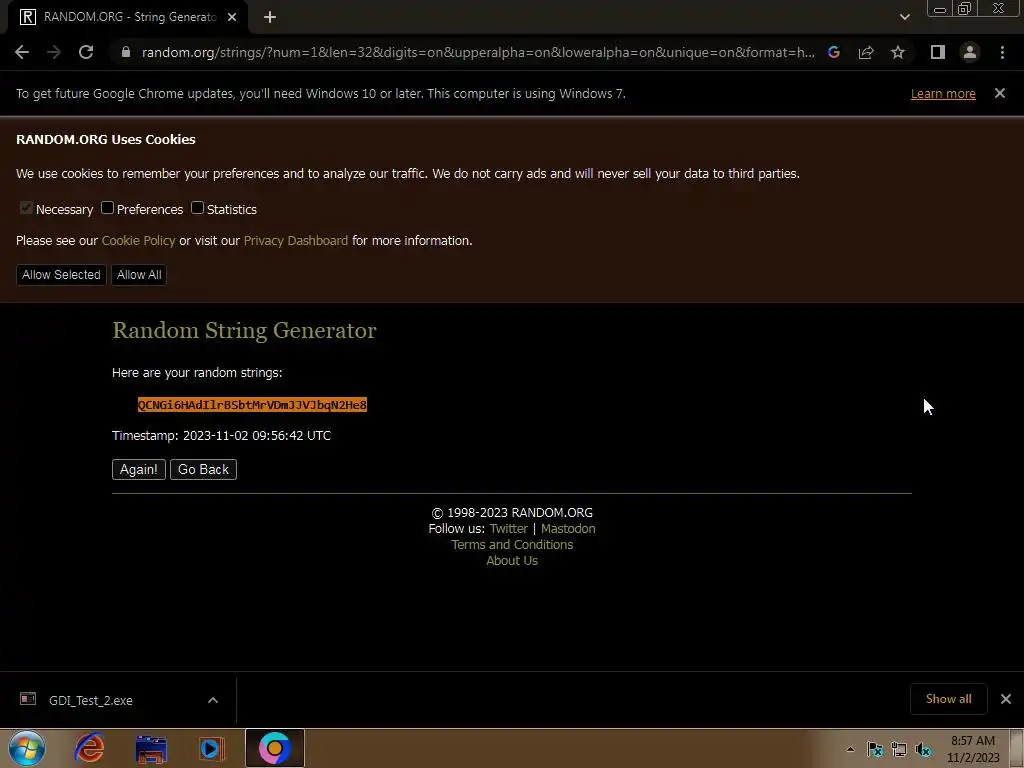Visit the Privacy Dashboard link

point(296,240)
